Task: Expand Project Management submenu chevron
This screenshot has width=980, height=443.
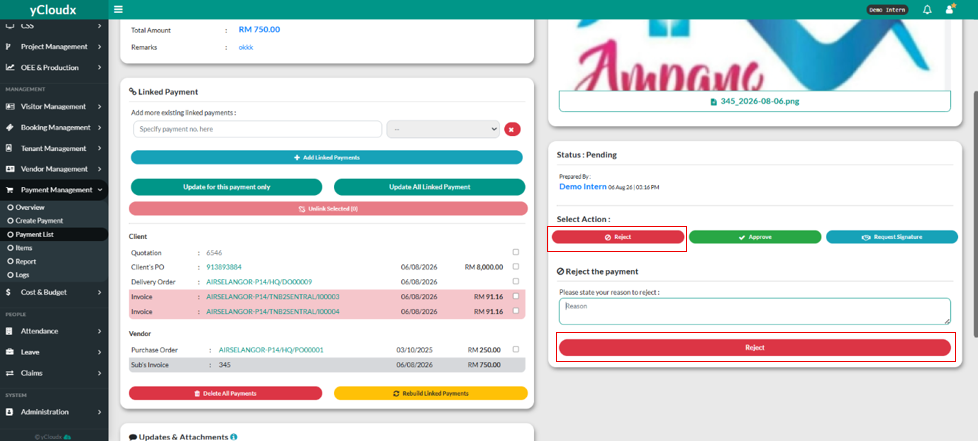Action: tap(99, 47)
